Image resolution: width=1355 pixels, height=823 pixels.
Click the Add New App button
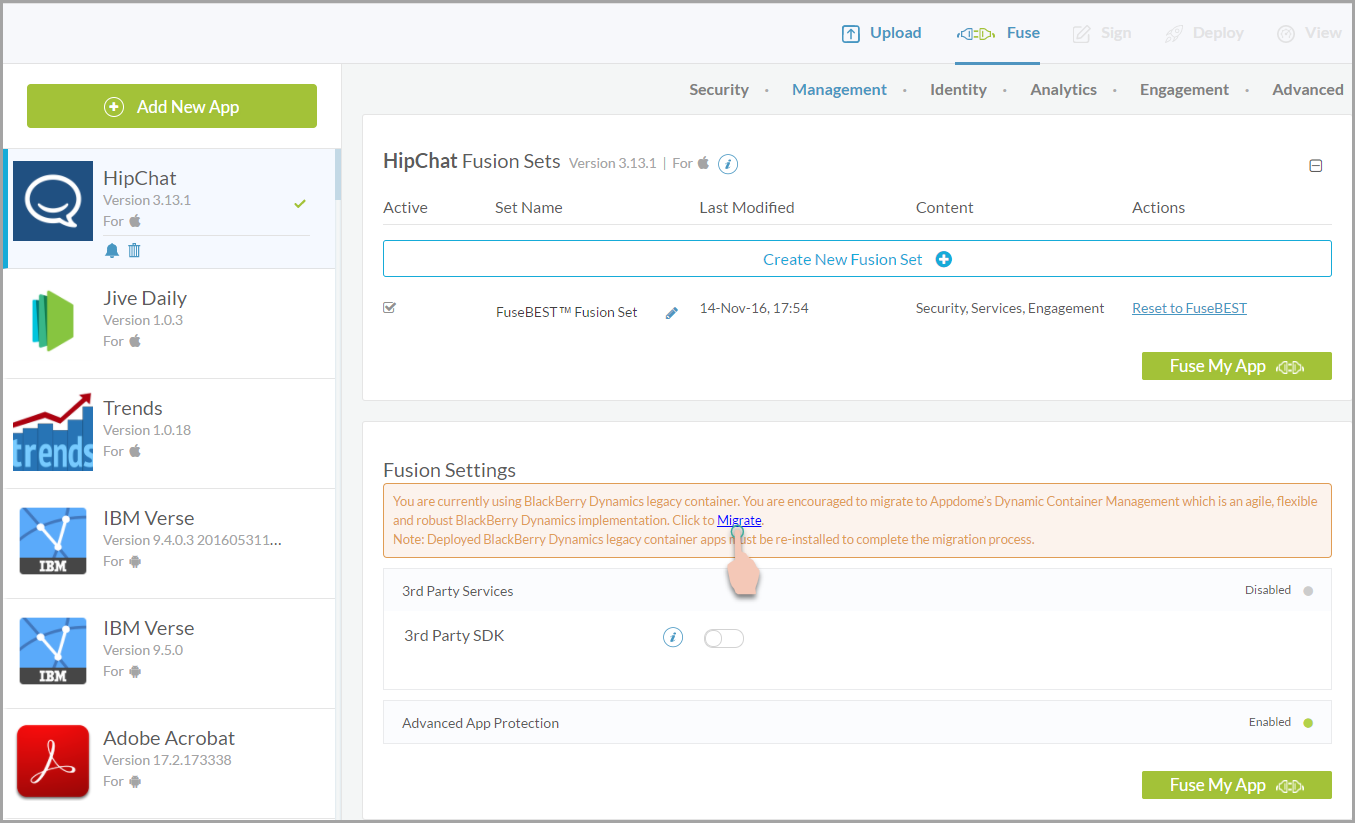[172, 106]
